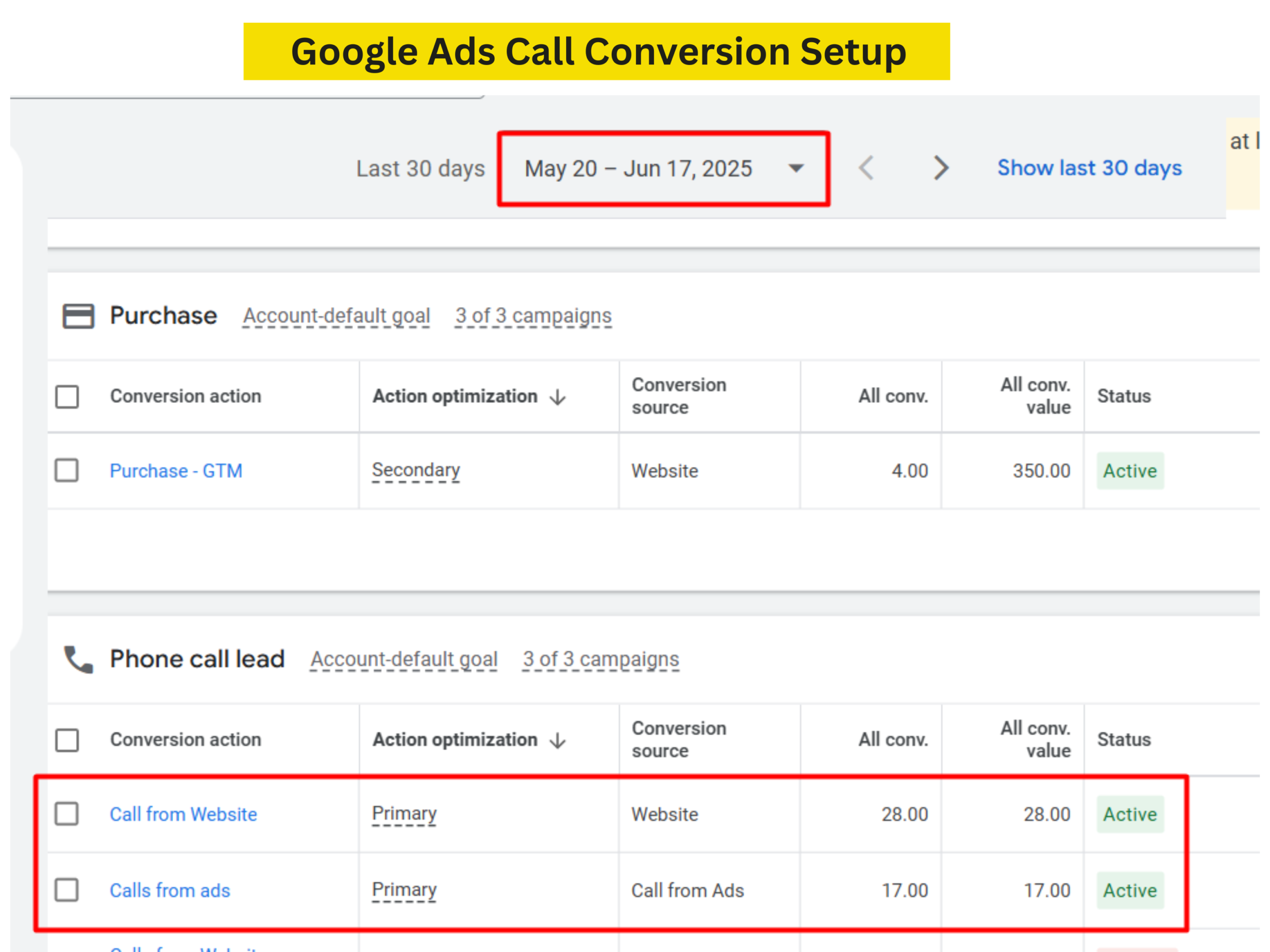Click 3 of 3 campaigns for Phone call lead

click(601, 659)
